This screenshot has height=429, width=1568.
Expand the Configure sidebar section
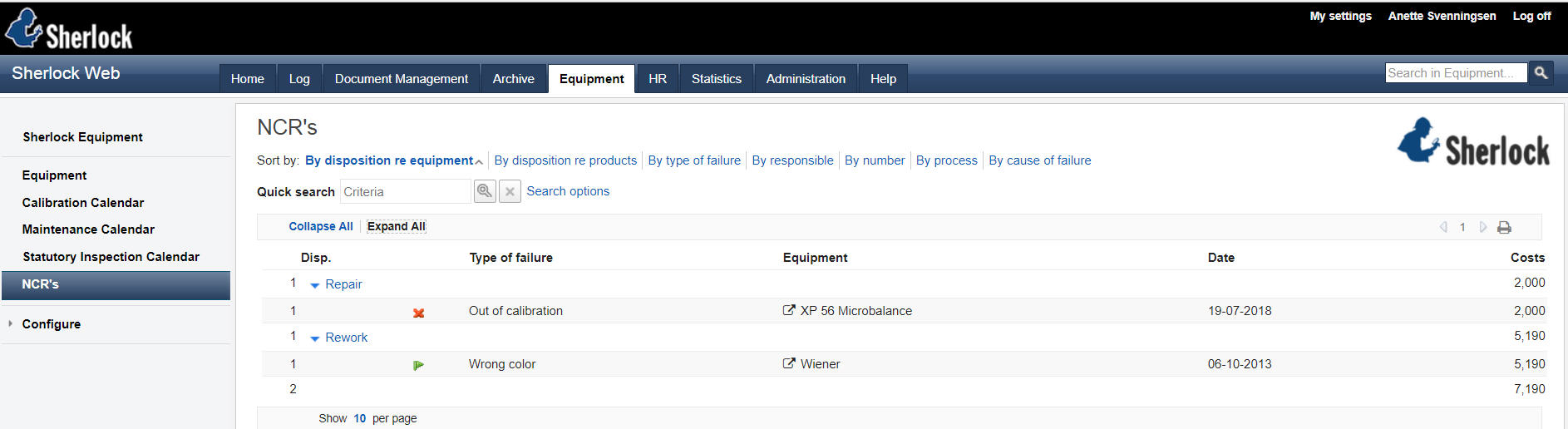pyautogui.click(x=10, y=323)
